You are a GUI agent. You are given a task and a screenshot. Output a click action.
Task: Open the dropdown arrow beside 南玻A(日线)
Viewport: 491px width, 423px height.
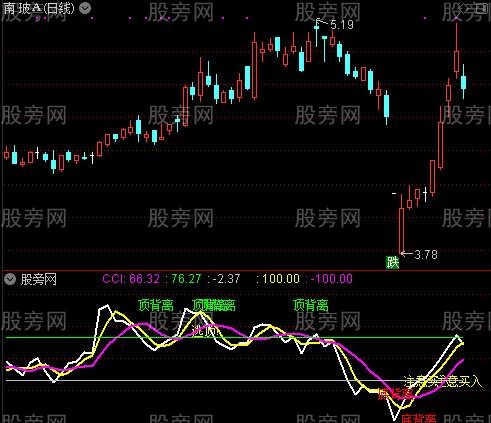(x=85, y=8)
